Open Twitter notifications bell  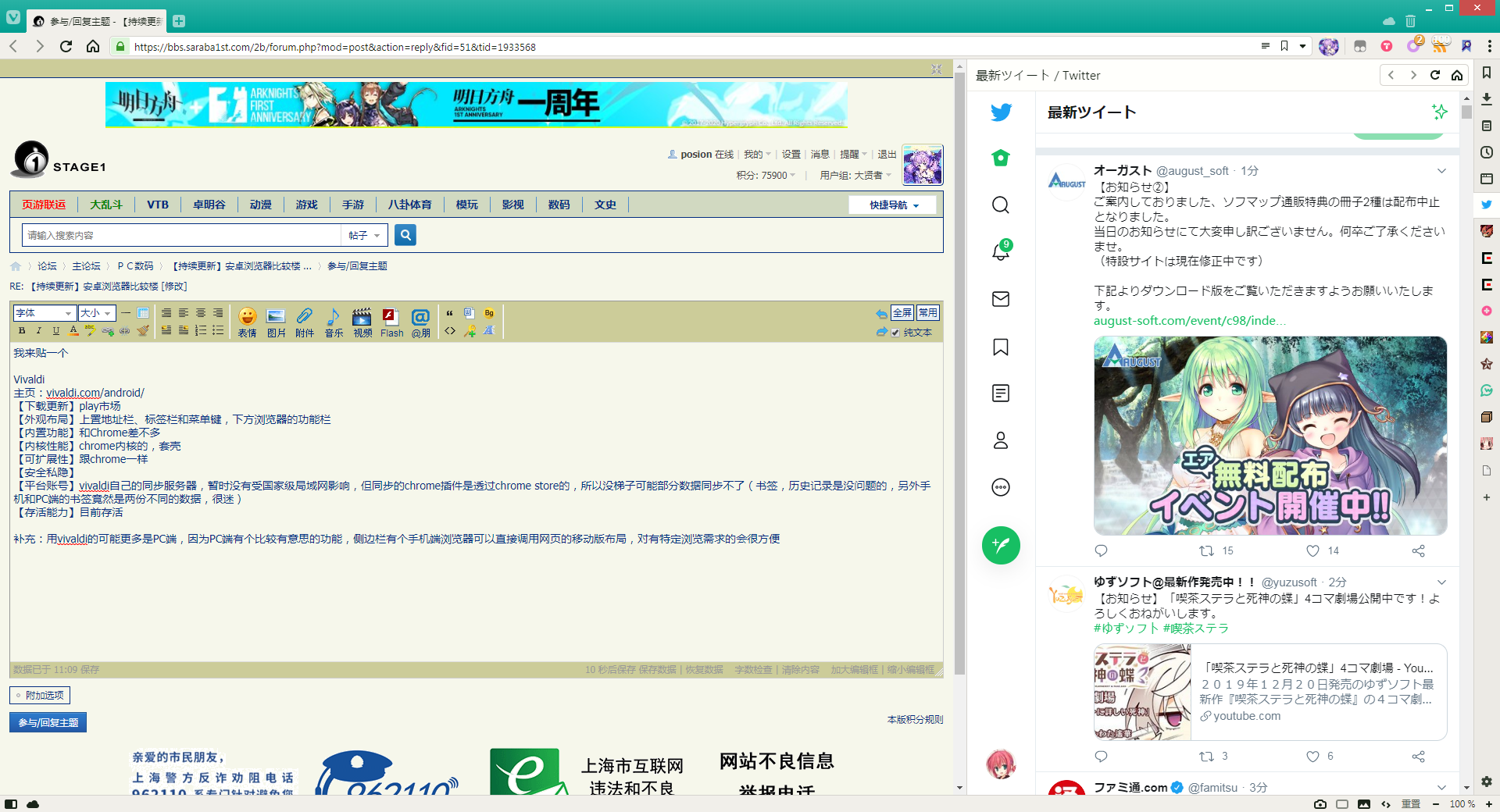click(1001, 251)
